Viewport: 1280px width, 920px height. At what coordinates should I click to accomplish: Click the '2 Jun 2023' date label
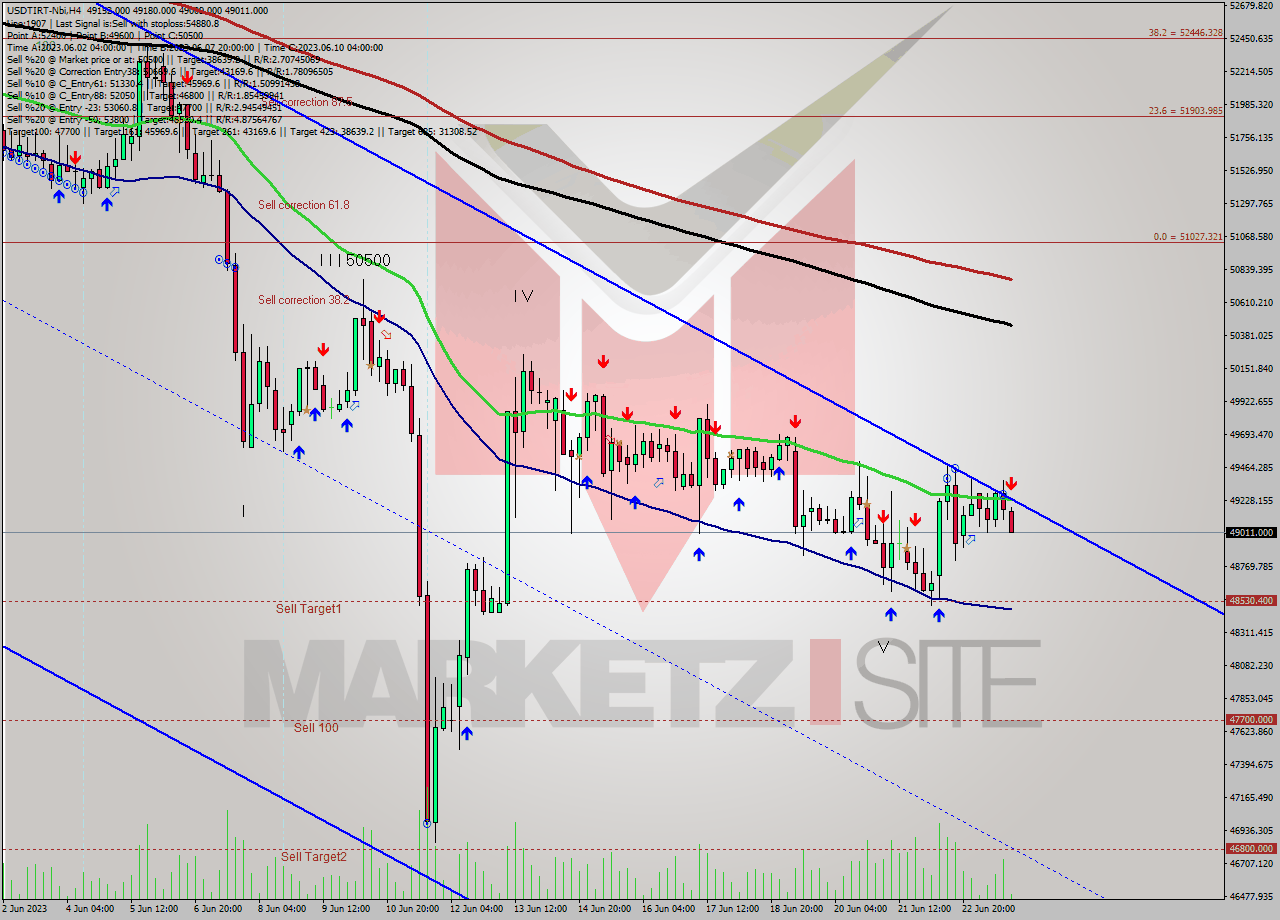click(25, 909)
